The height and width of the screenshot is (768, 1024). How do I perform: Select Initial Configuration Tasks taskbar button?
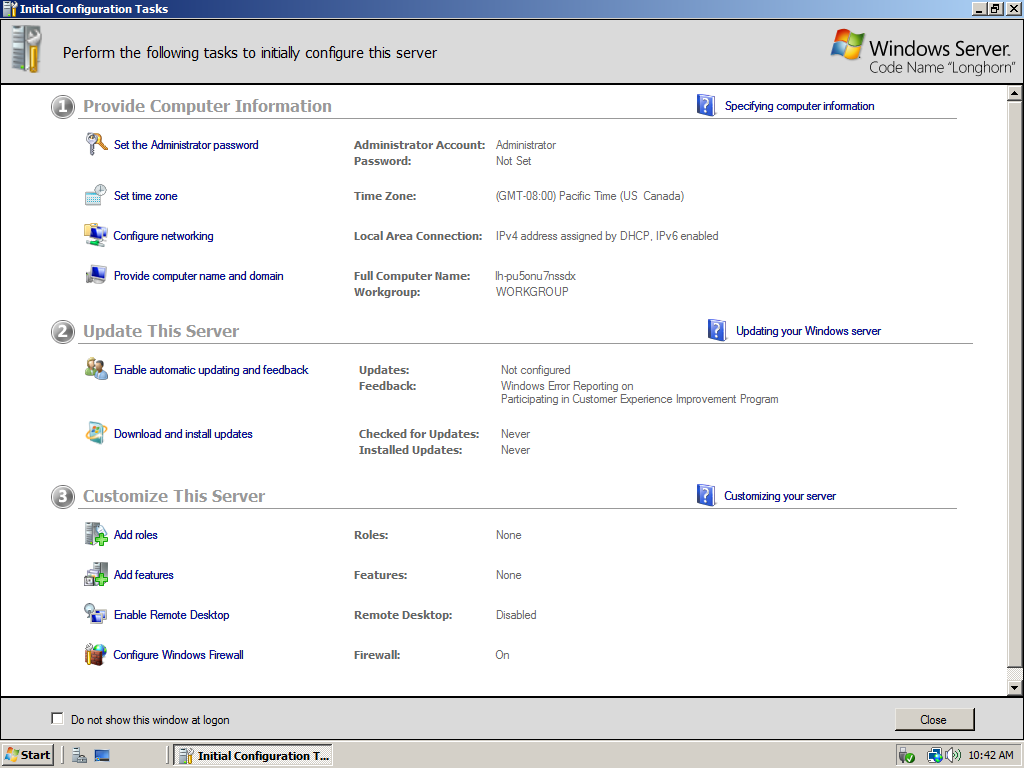click(253, 755)
